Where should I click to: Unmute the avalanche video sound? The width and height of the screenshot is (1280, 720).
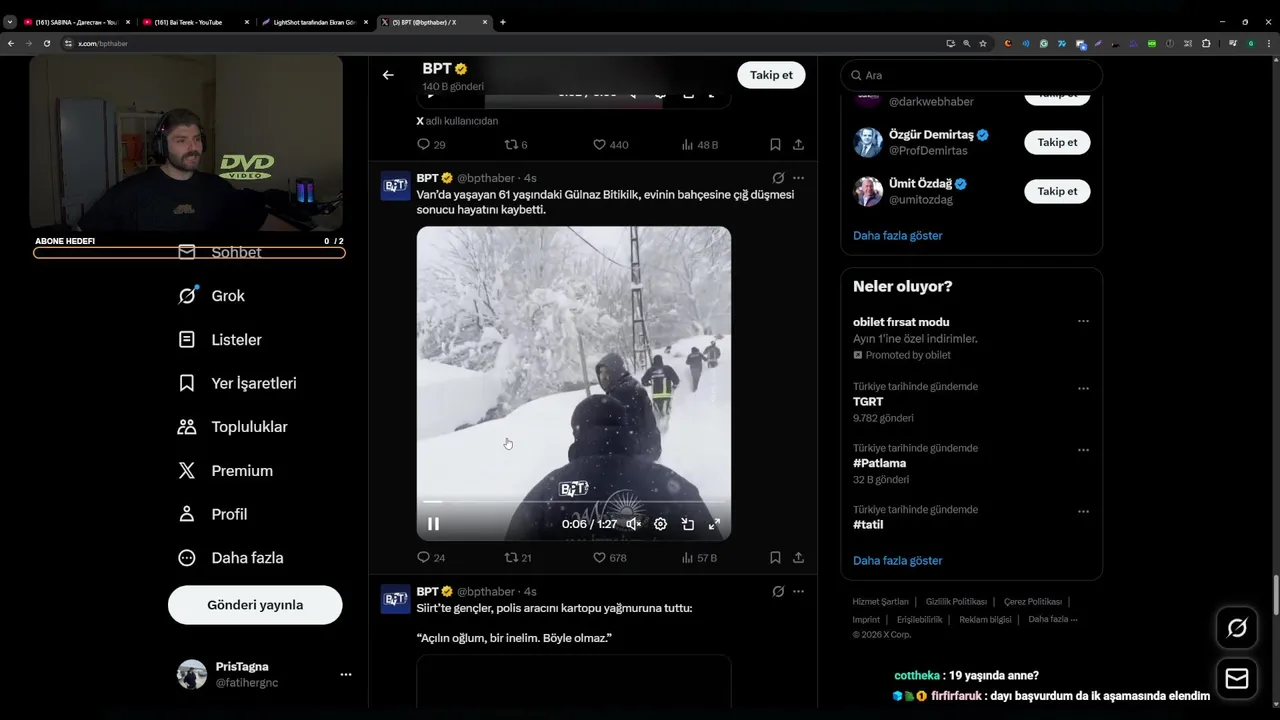click(x=633, y=524)
